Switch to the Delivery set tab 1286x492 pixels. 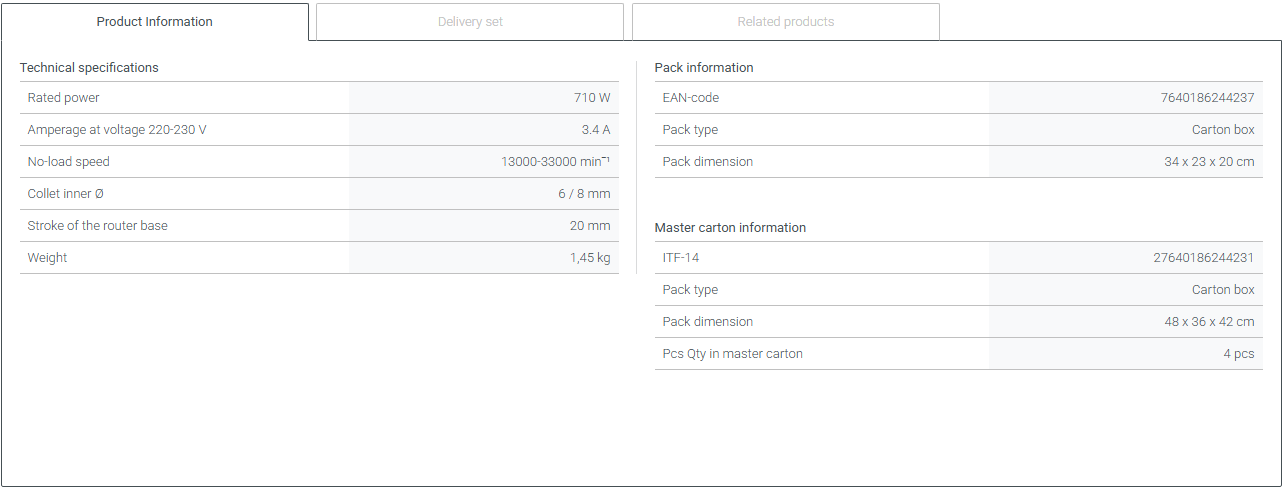click(x=470, y=22)
